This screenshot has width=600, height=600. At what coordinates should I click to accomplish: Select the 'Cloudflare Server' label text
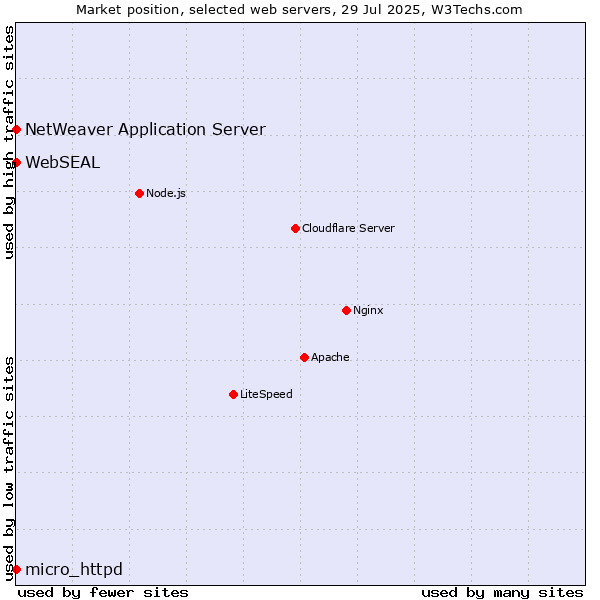click(x=348, y=228)
